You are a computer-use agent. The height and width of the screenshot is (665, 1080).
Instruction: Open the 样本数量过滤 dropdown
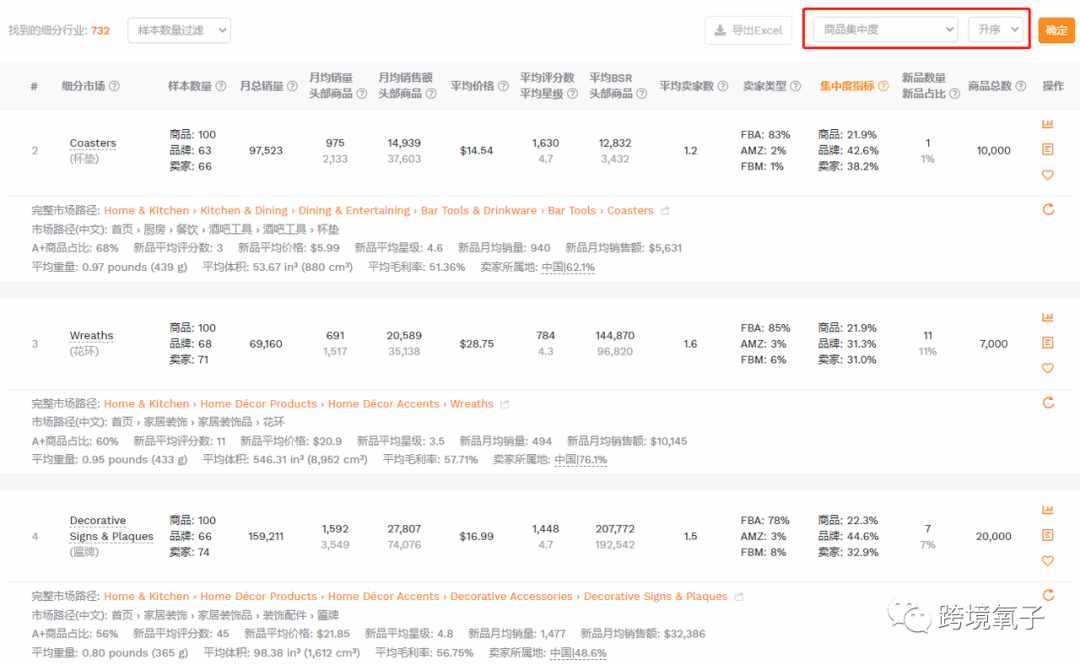(179, 30)
